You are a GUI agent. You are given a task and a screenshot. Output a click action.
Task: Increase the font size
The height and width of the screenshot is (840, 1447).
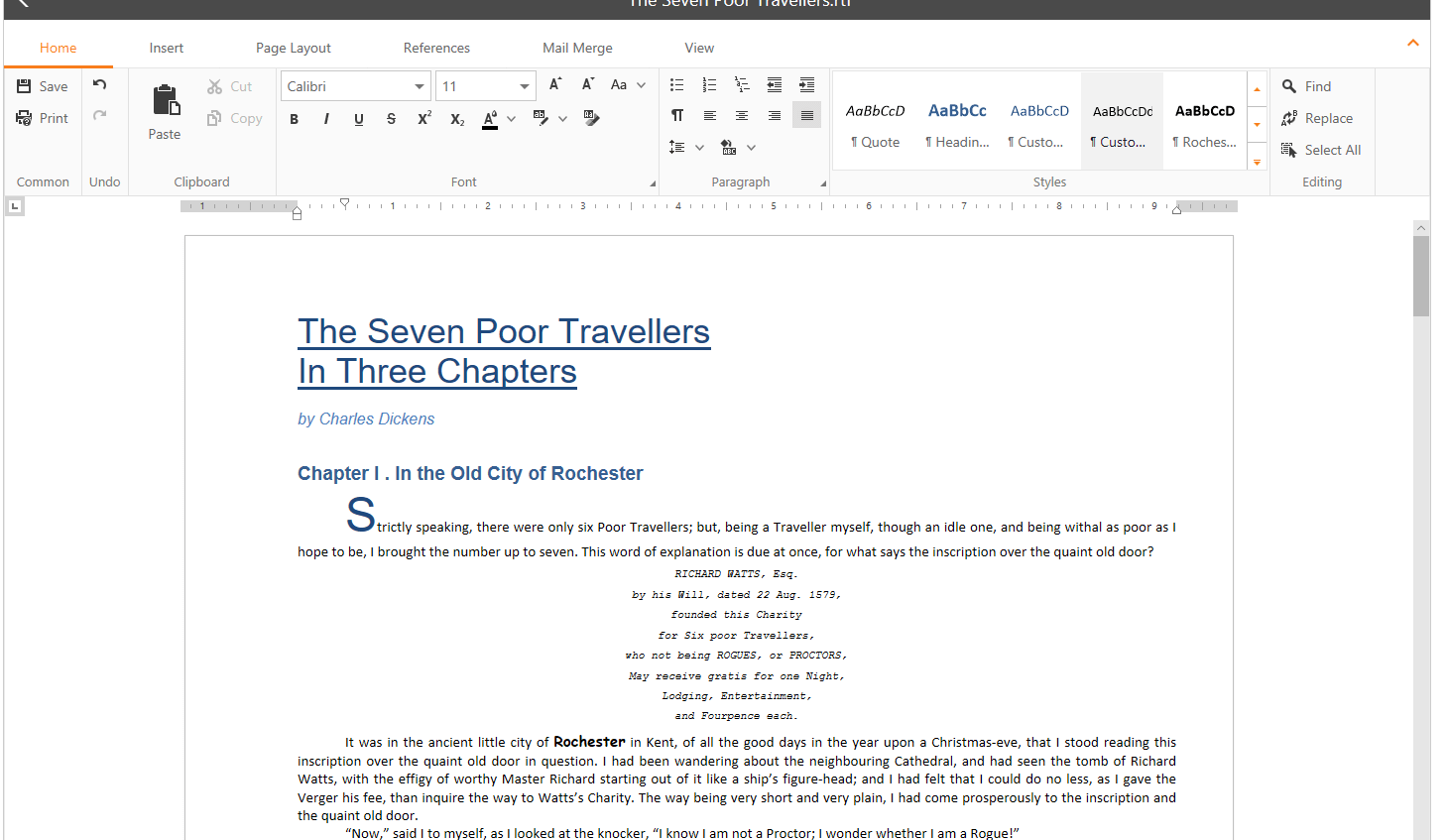[555, 84]
